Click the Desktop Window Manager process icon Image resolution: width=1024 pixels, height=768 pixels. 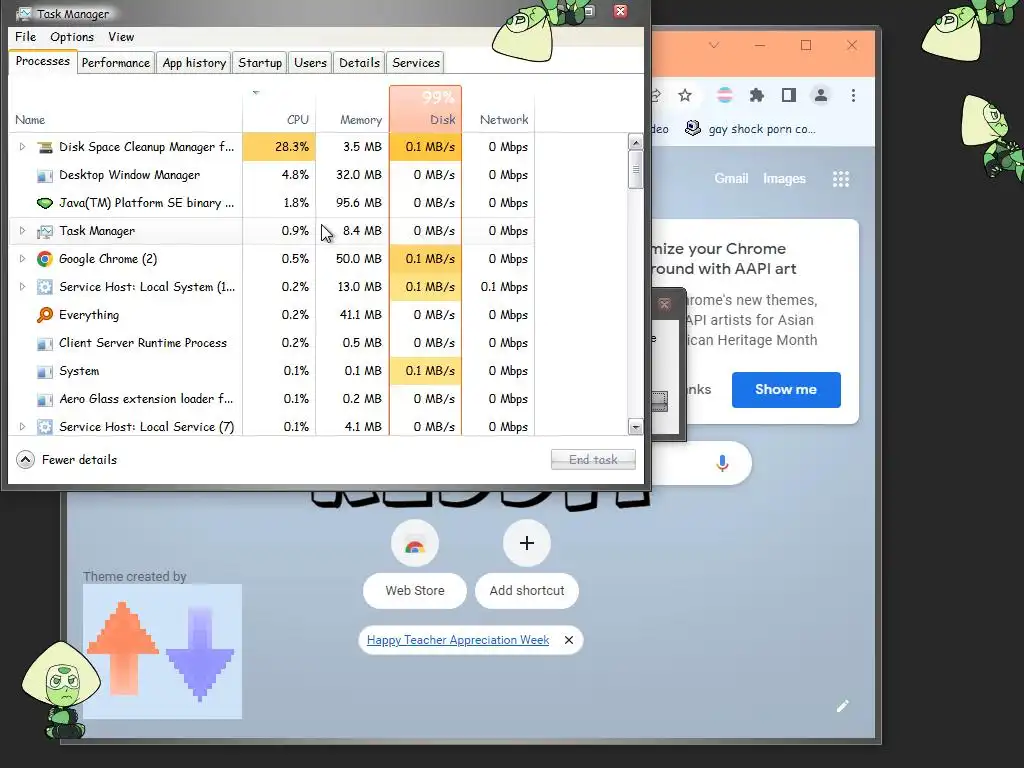click(x=44, y=175)
